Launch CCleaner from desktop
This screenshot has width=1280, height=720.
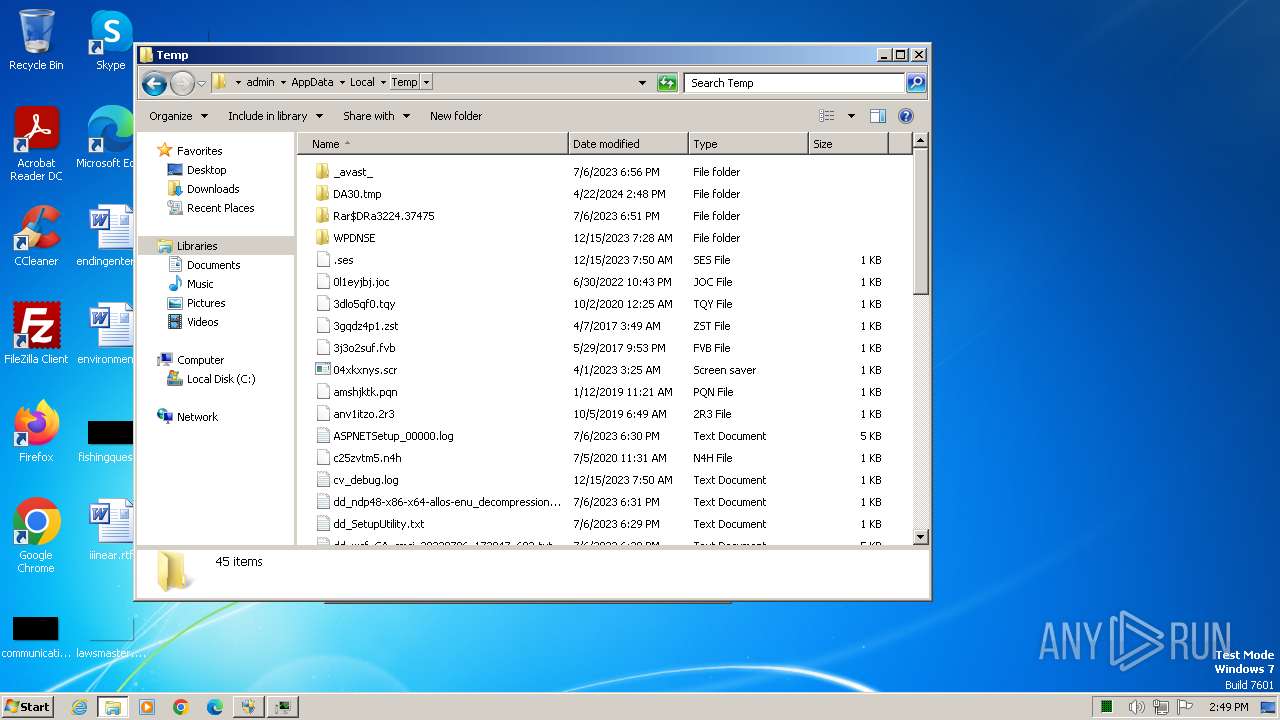tap(36, 236)
